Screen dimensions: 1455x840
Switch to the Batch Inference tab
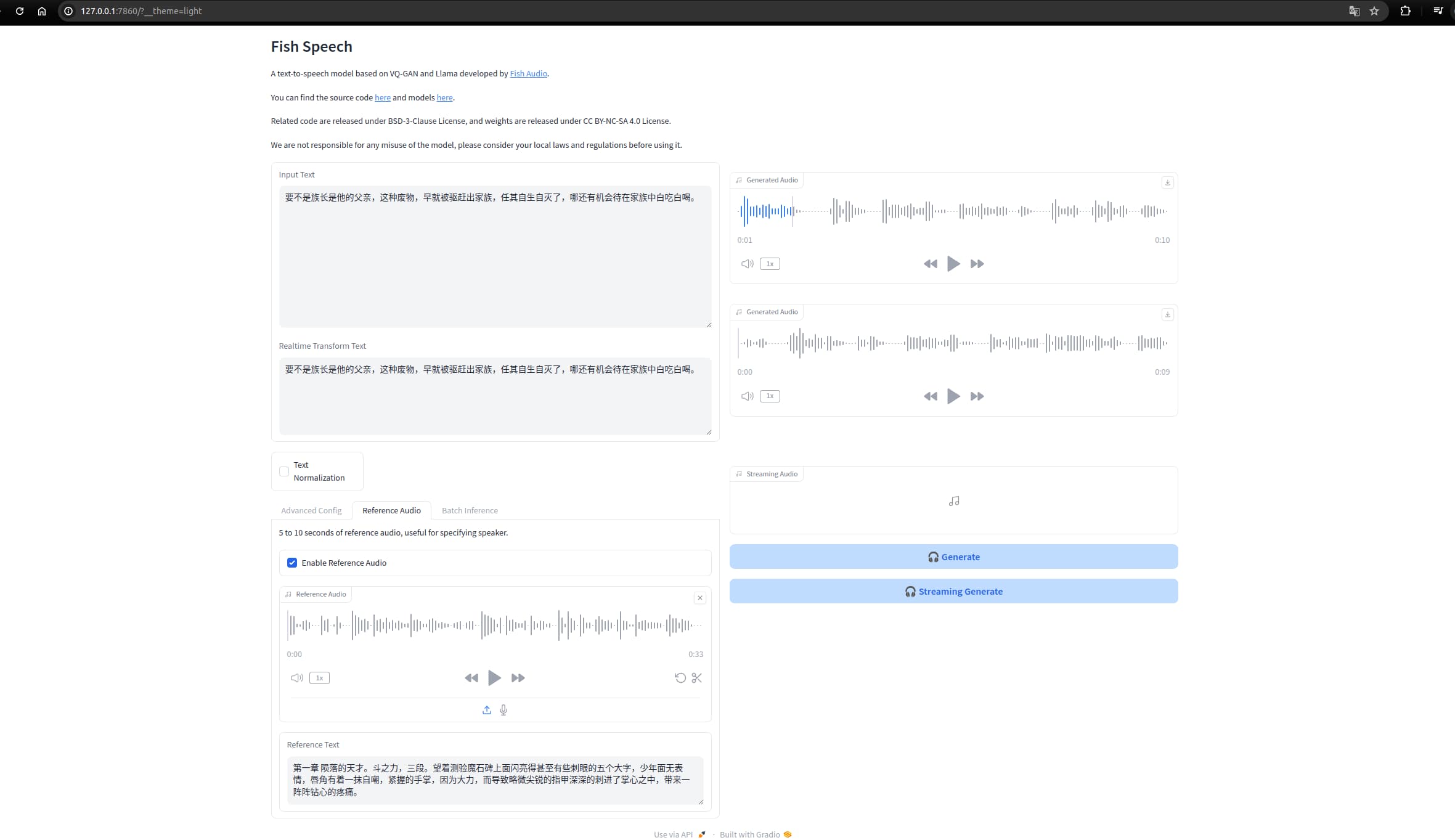click(469, 510)
